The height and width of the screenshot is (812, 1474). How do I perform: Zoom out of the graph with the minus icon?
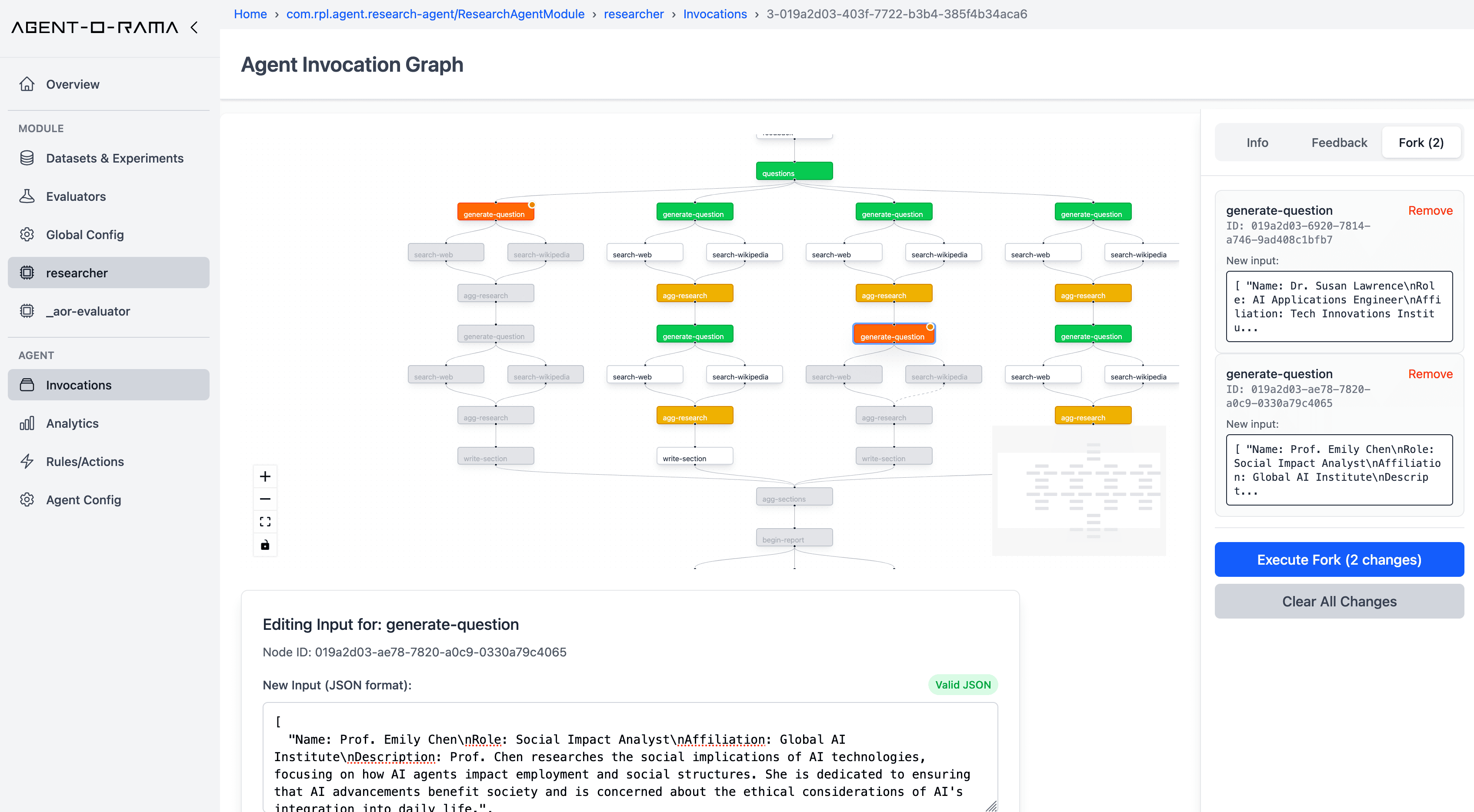(x=265, y=499)
